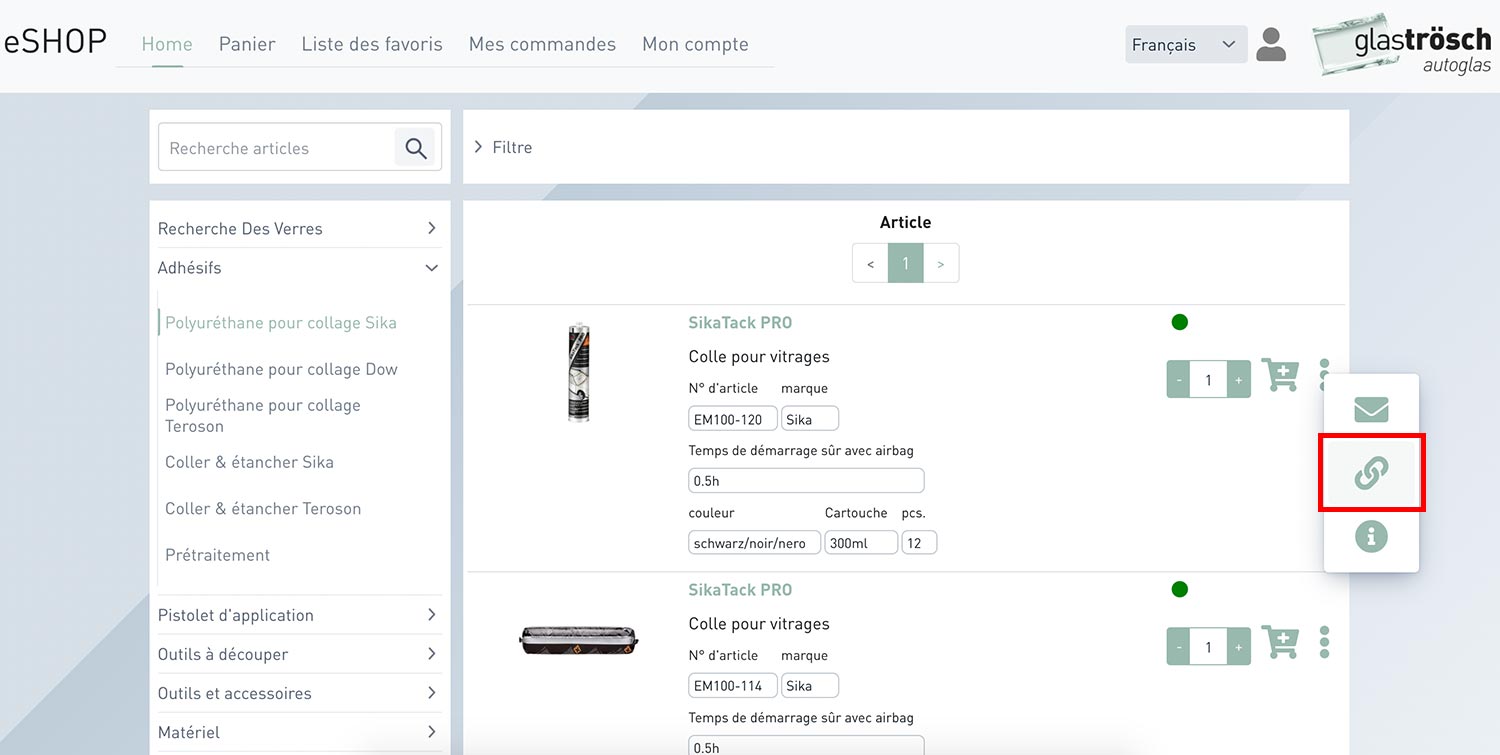Open Liste des favoris
This screenshot has width=1500, height=755.
(x=372, y=44)
